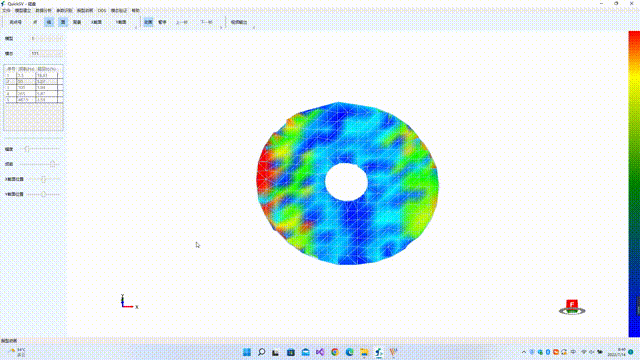The width and height of the screenshot is (640, 360).
Task: Open the first menu in the menu bar
Action: click(x=6, y=10)
